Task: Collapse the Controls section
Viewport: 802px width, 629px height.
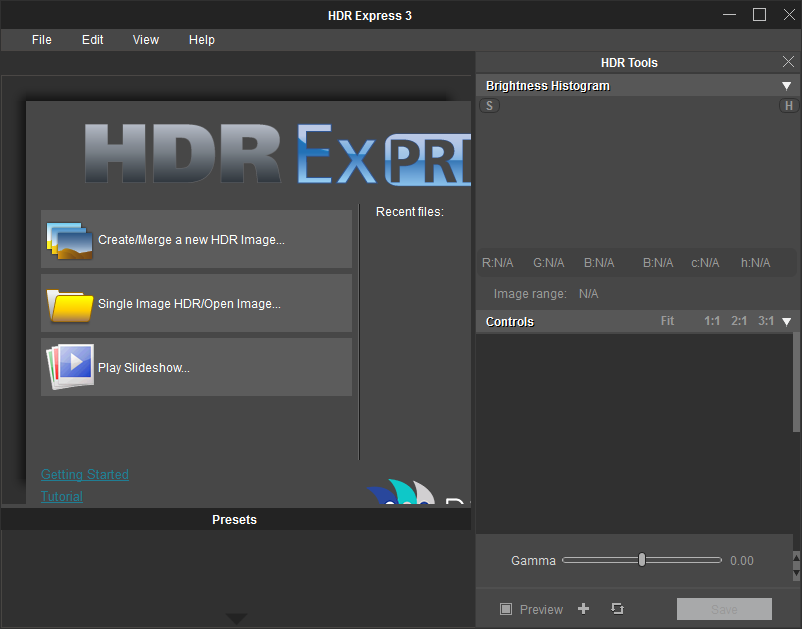Action: coord(787,322)
